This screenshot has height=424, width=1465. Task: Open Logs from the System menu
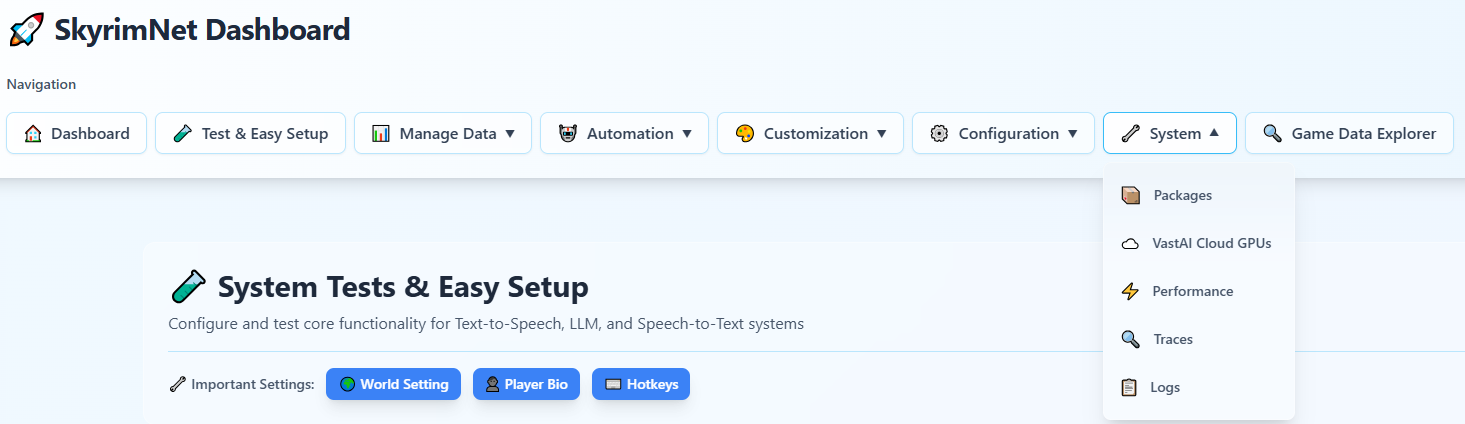click(1165, 388)
